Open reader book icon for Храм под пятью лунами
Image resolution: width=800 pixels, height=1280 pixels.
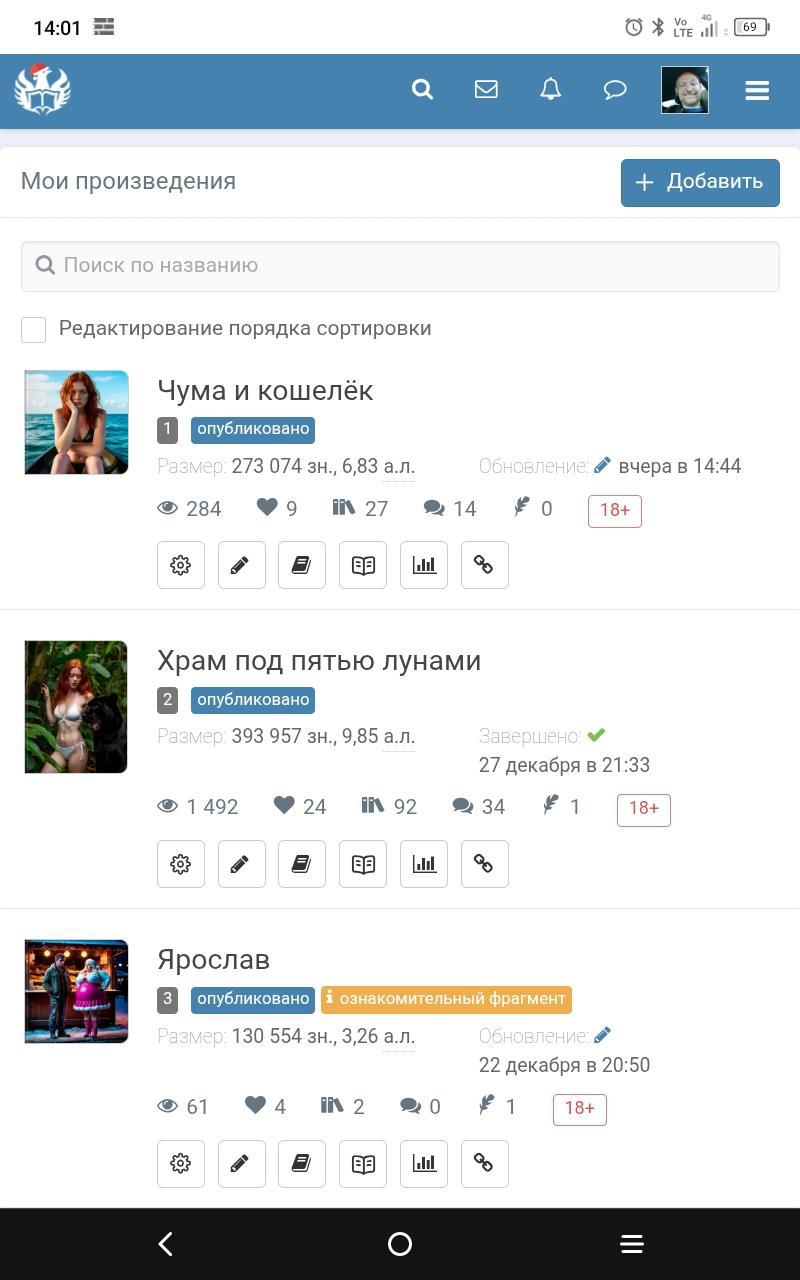click(363, 864)
